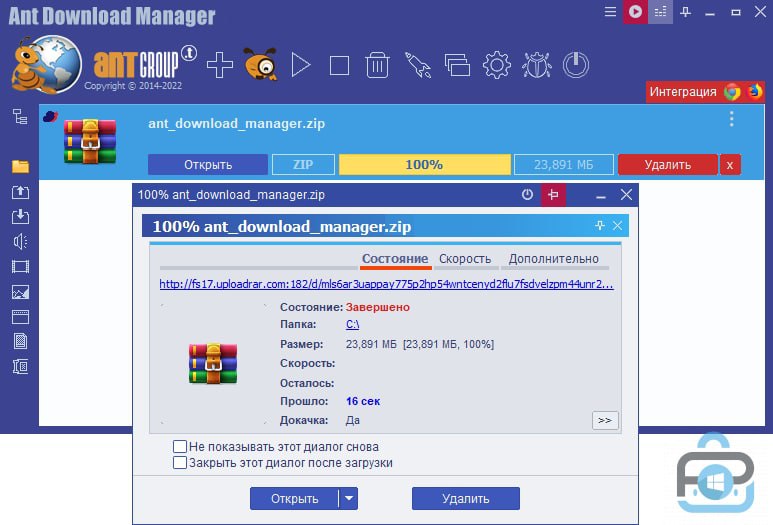Pin main window with title bar pin icon
This screenshot has height=525, width=773.
pos(685,11)
